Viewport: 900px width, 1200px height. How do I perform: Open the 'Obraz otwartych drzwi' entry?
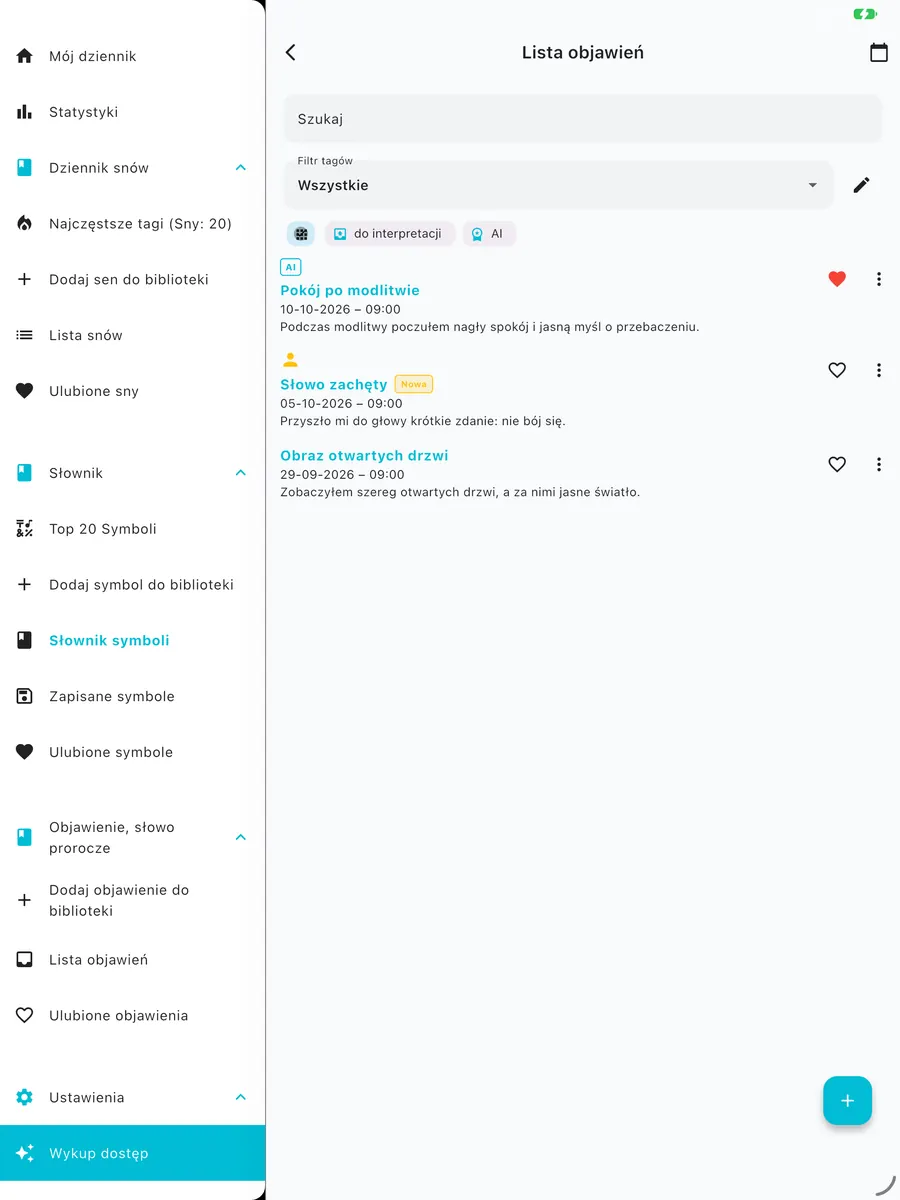click(x=364, y=455)
